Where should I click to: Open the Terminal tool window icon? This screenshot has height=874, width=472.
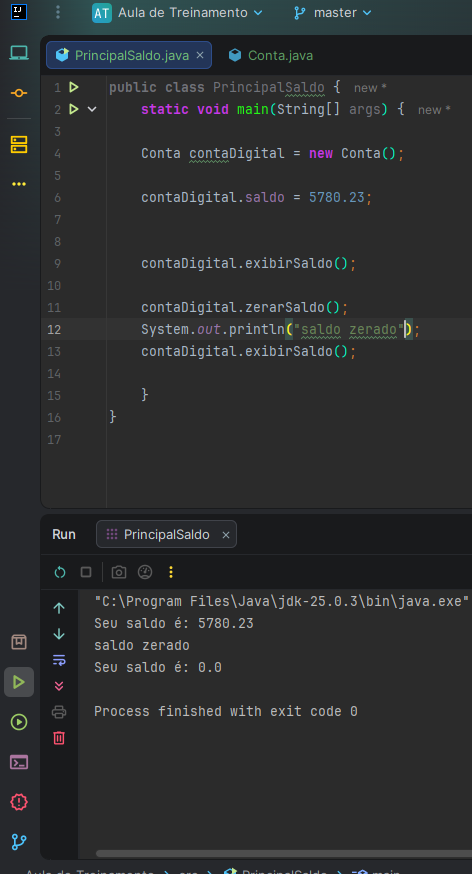(x=19, y=762)
